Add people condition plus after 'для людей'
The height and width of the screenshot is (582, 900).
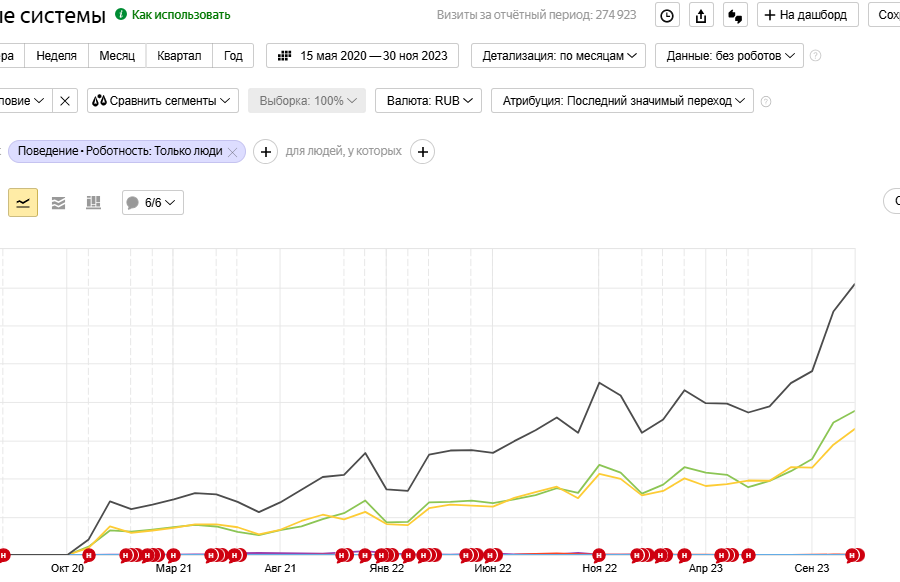422,152
